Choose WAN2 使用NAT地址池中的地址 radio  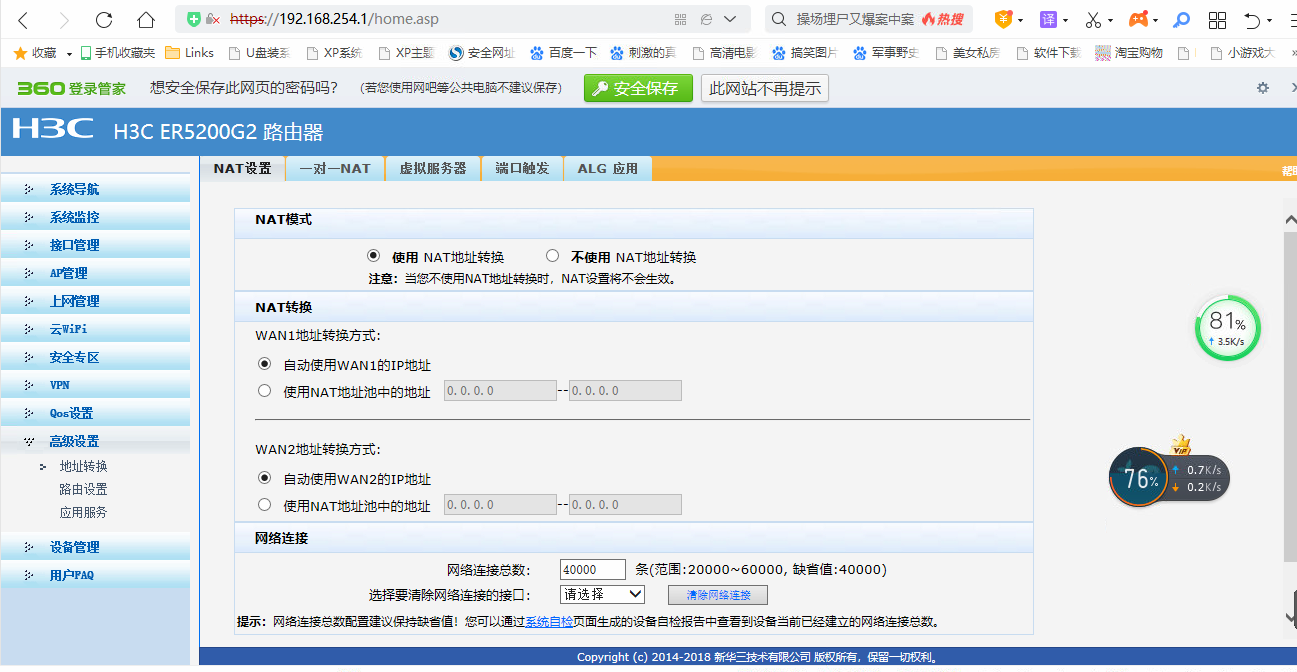264,505
